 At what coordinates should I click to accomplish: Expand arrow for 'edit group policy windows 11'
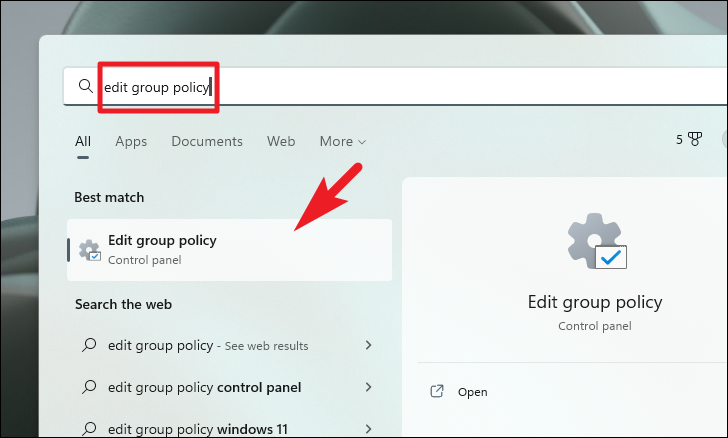[x=368, y=429]
